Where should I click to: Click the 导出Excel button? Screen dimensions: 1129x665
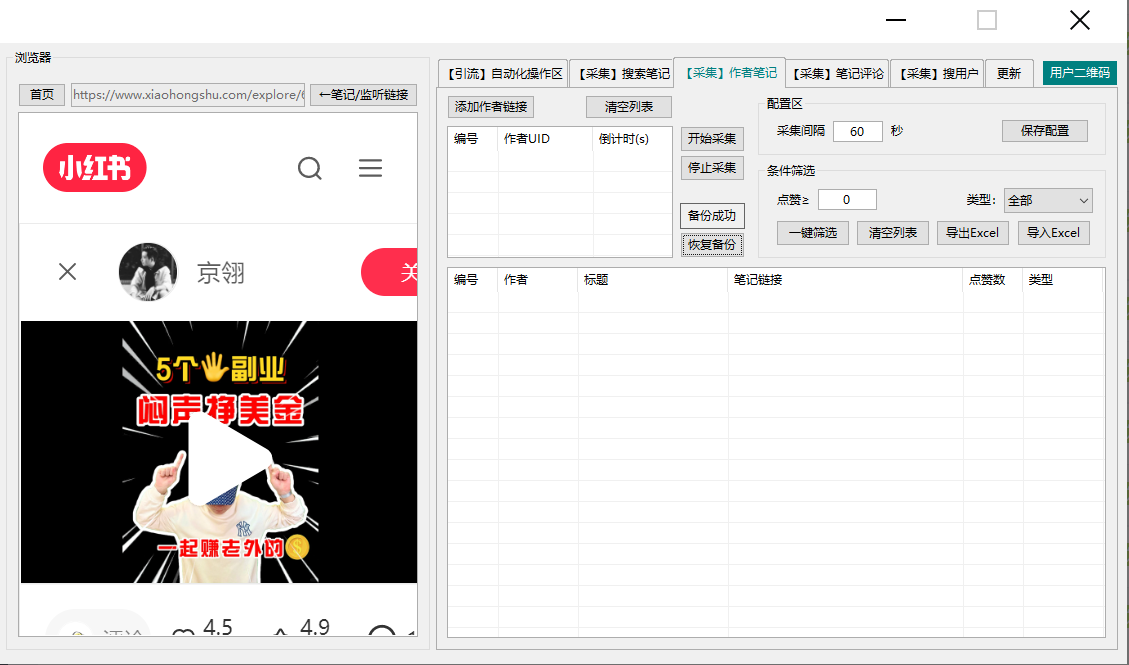[973, 233]
